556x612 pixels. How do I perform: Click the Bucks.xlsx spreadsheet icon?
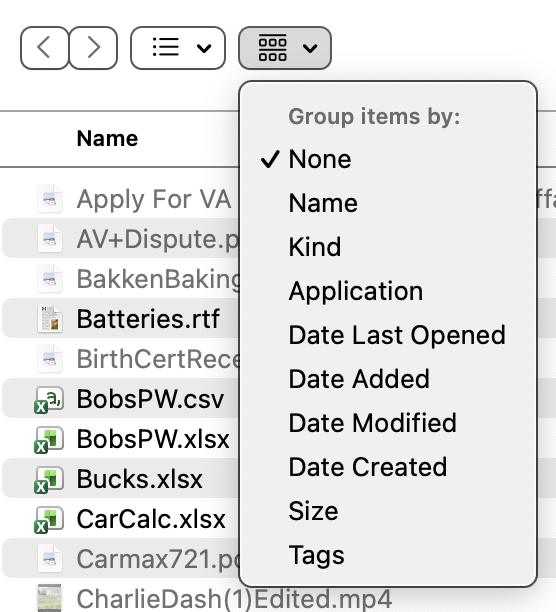(49, 480)
